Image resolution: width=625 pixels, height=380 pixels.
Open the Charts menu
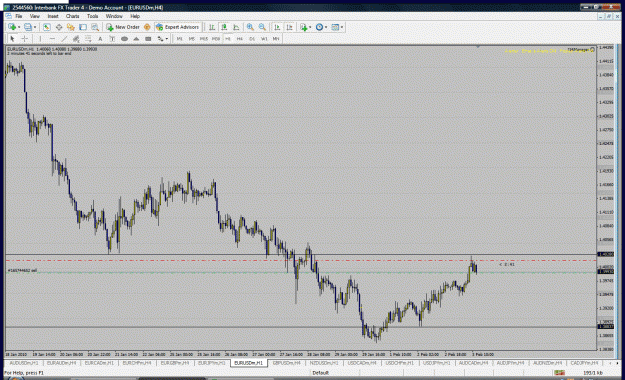point(73,16)
